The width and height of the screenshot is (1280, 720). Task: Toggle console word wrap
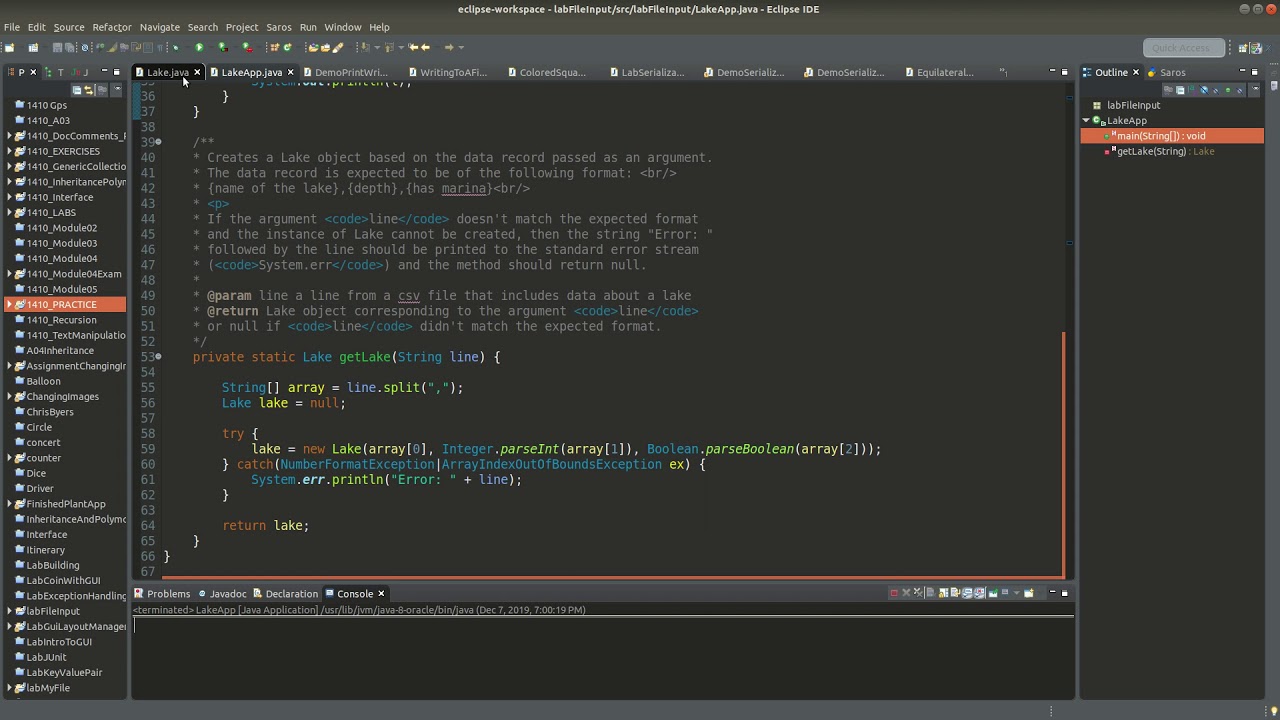[x=955, y=593]
